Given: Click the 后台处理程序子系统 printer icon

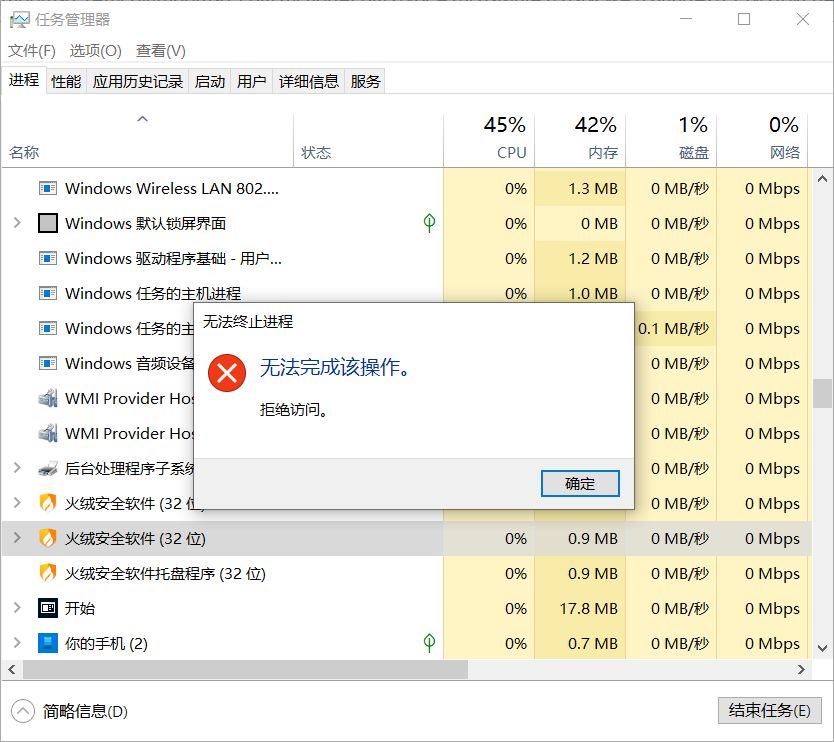Looking at the screenshot, I should (48, 469).
